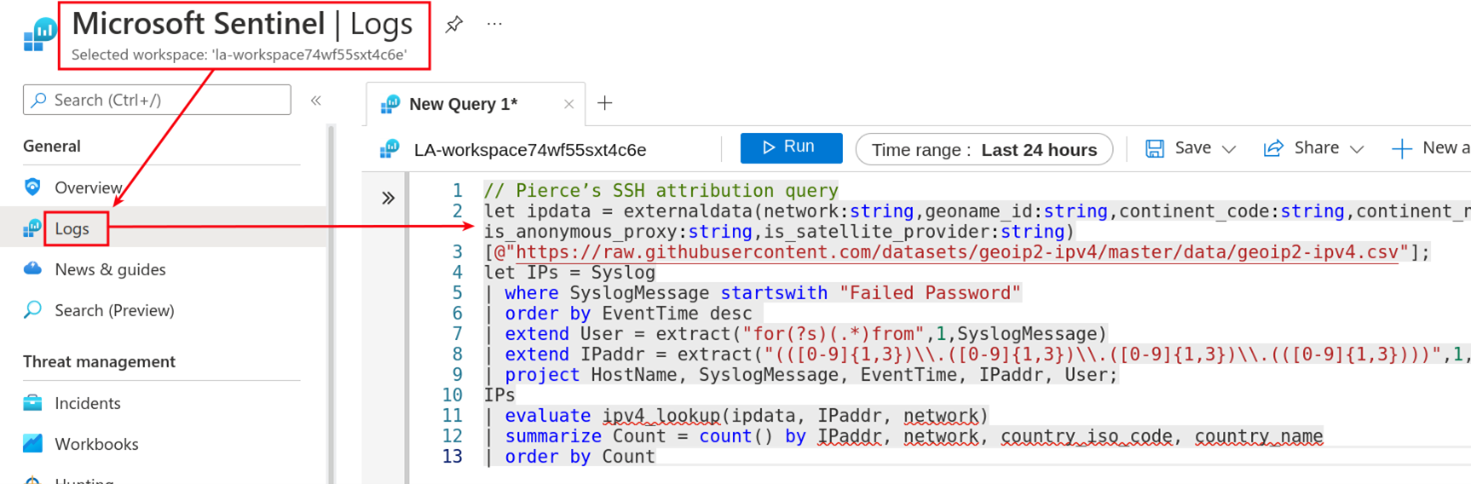
Task: Collapse the left navigation with double chevron
Action: (316, 100)
